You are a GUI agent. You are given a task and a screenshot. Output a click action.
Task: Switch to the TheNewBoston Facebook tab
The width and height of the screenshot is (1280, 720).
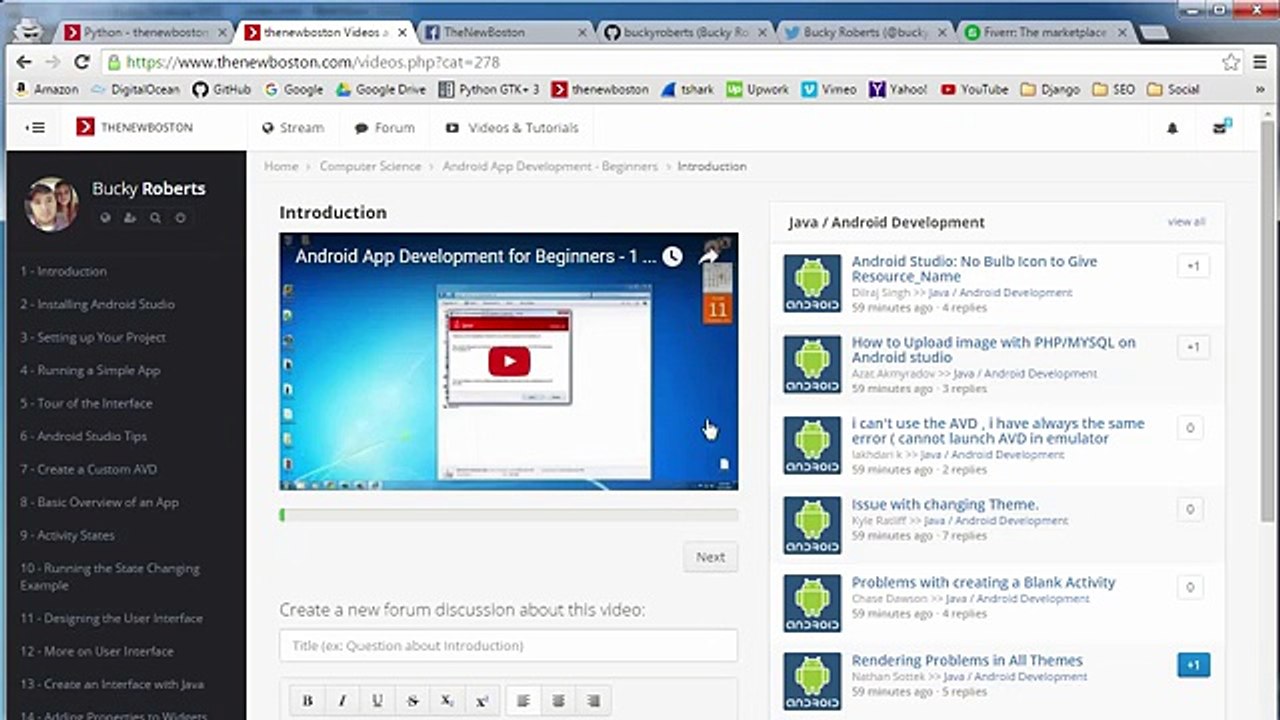click(x=505, y=32)
